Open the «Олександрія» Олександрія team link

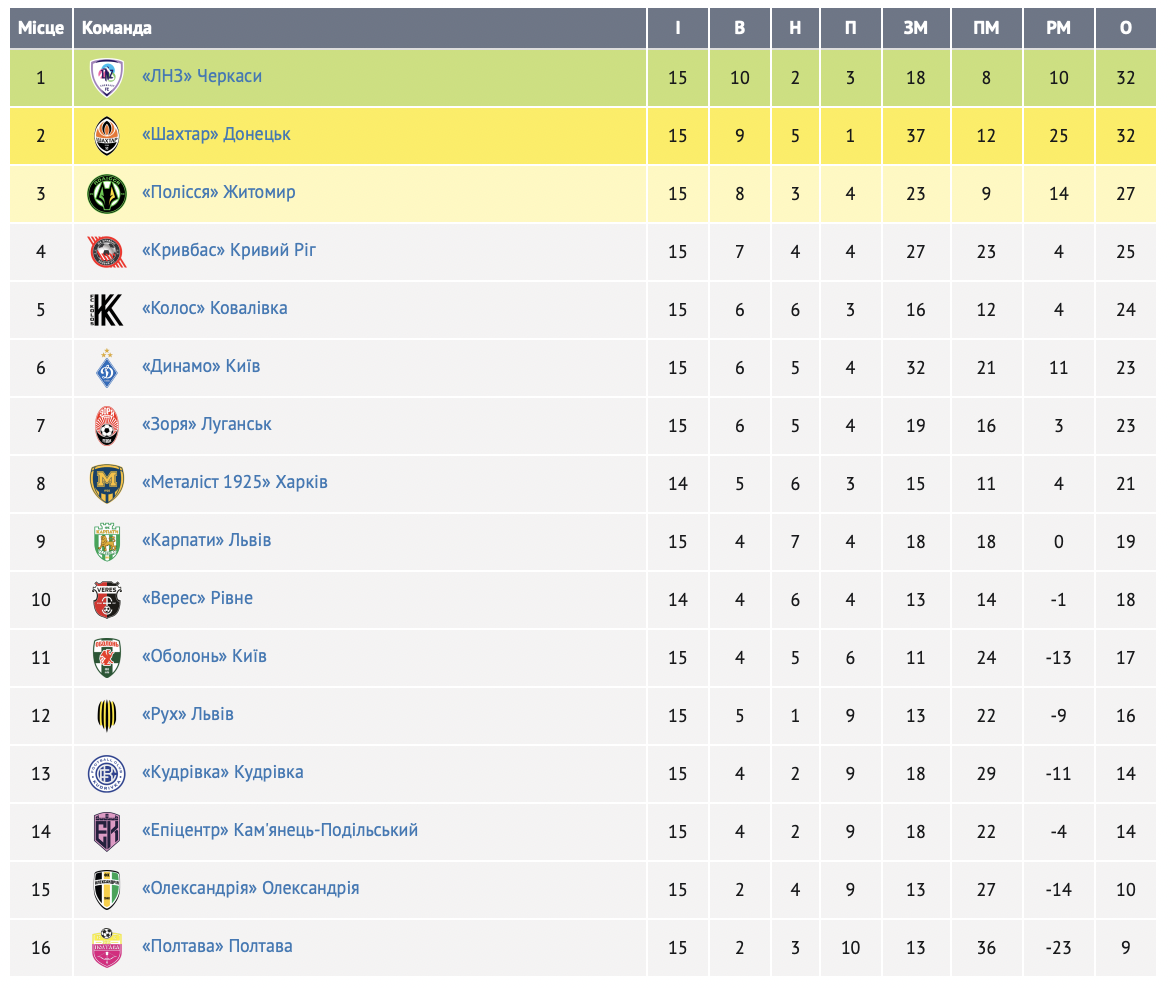[250, 888]
